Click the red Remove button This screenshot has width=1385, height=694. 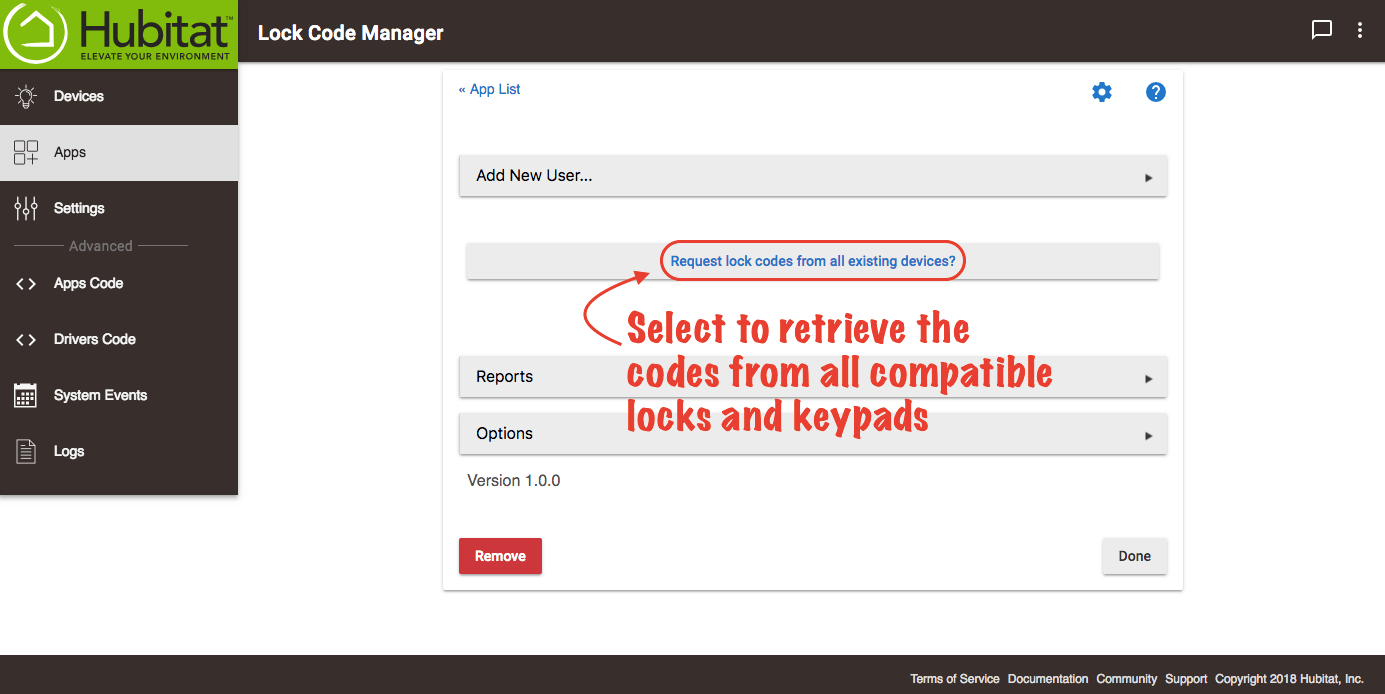500,556
